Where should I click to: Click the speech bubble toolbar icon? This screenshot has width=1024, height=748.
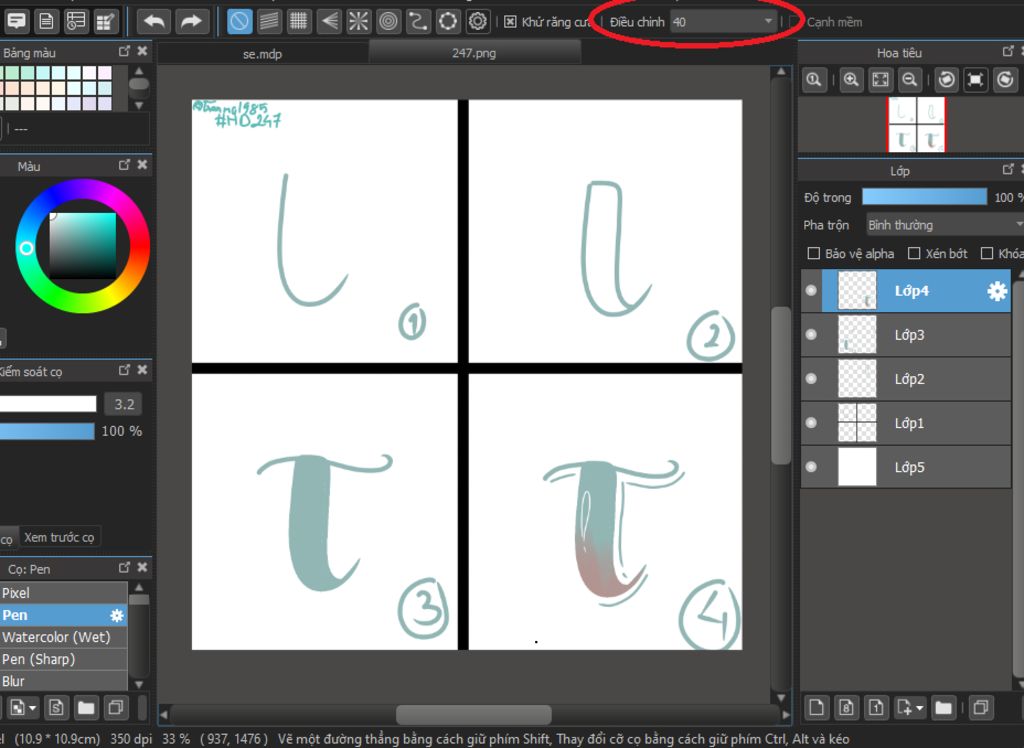point(16,22)
